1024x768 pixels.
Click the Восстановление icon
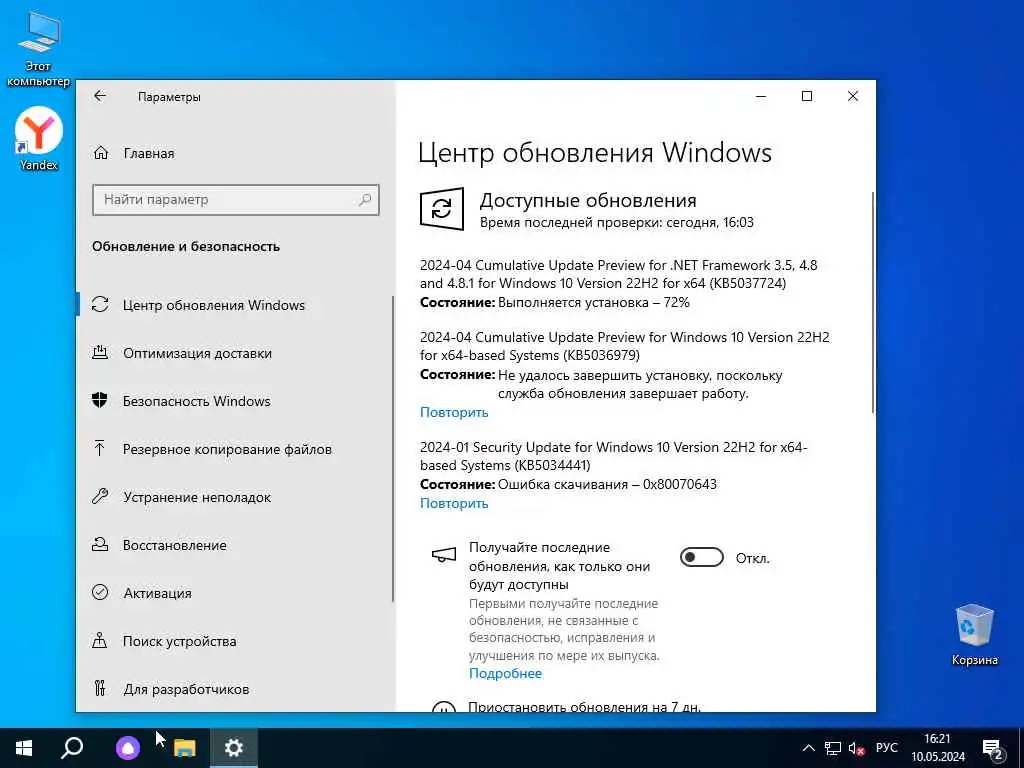click(x=100, y=545)
